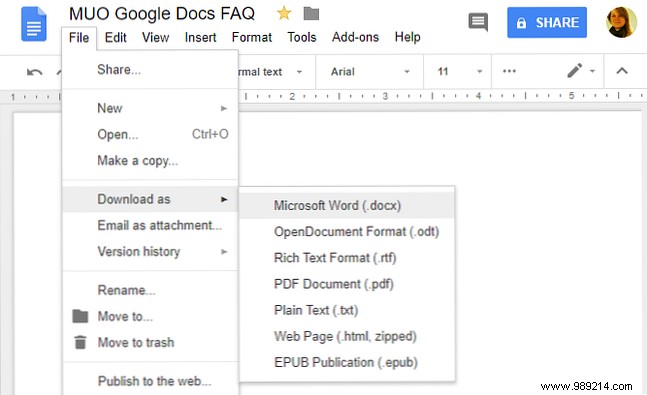The image size is (647, 395).
Task: Choose Open... in the File menu
Action: (x=150, y=134)
